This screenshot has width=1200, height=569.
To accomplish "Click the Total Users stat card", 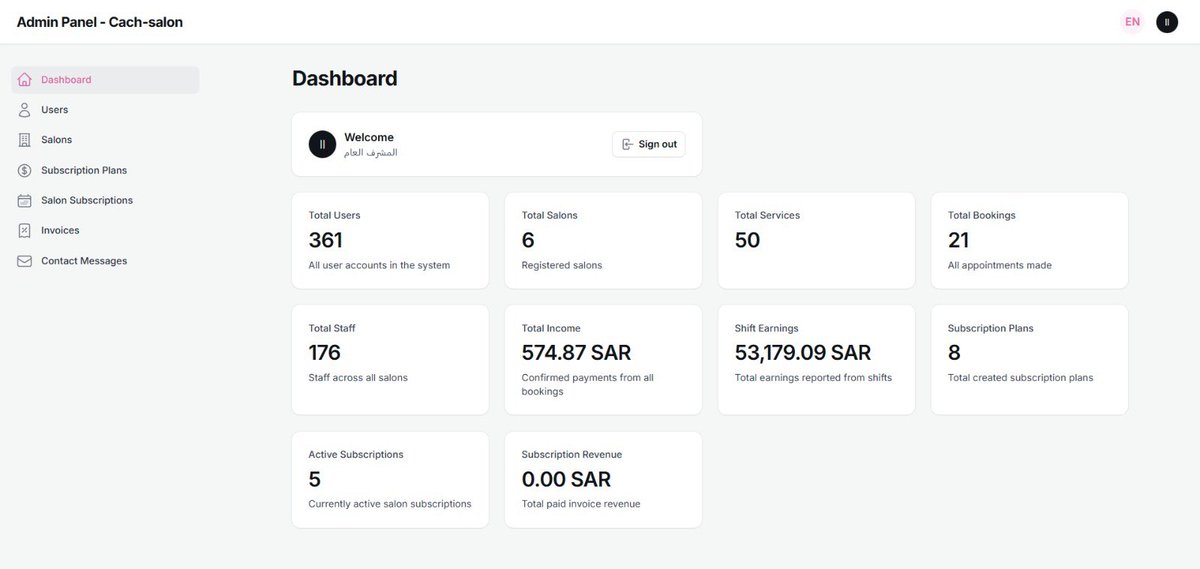I will (x=390, y=241).
